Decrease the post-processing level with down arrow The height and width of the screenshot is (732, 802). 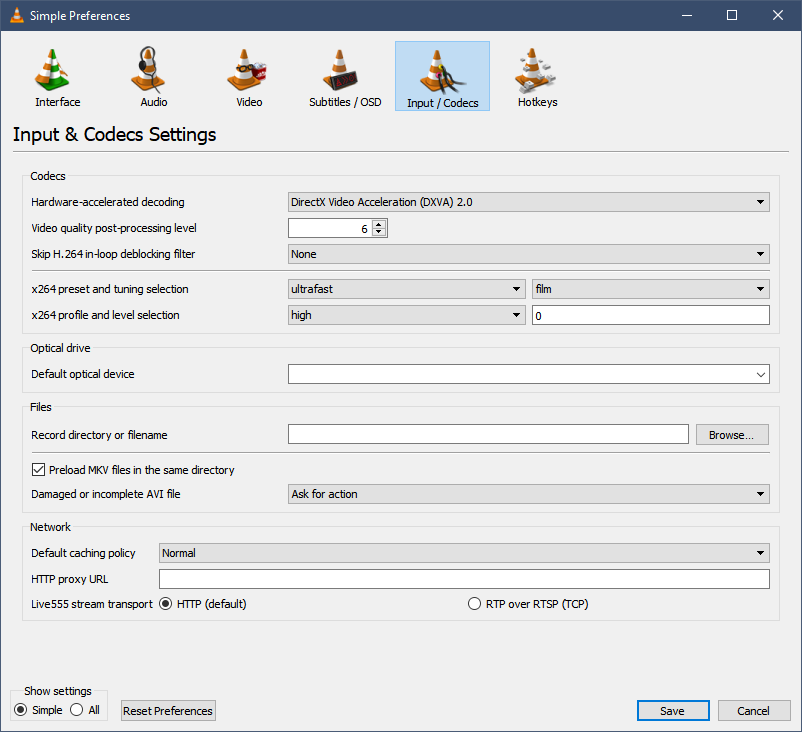[378, 232]
